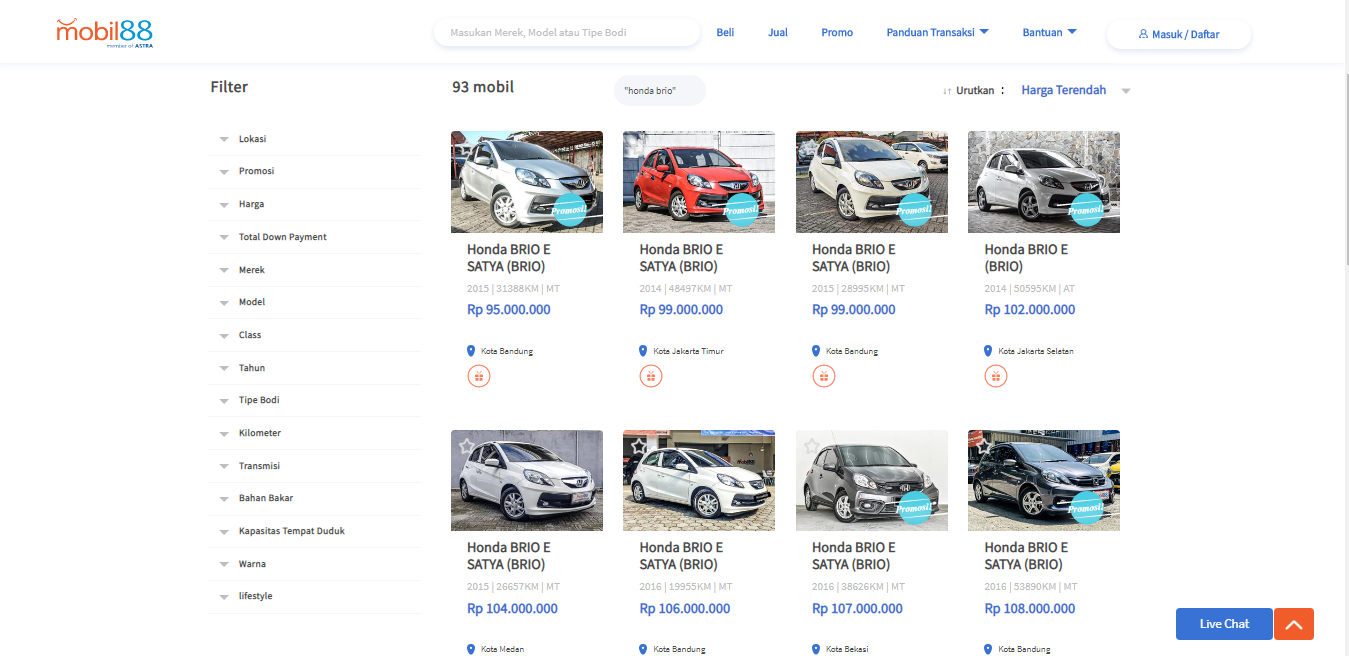1349x656 pixels.
Task: Expand the Transmisi filter
Action: pos(314,466)
